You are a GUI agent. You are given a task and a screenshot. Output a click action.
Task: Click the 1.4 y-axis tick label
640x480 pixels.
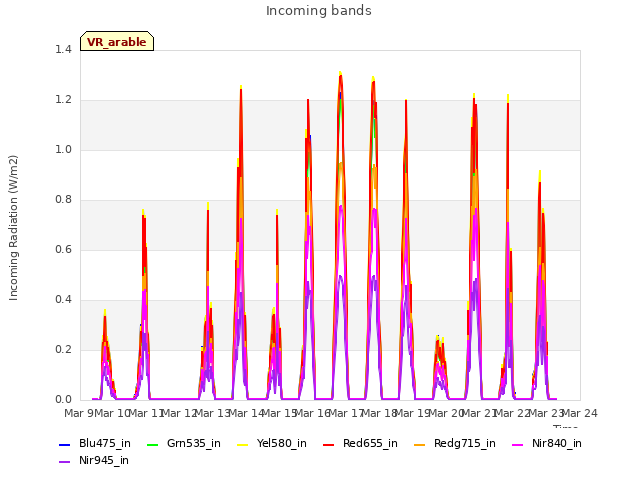[x=63, y=50]
